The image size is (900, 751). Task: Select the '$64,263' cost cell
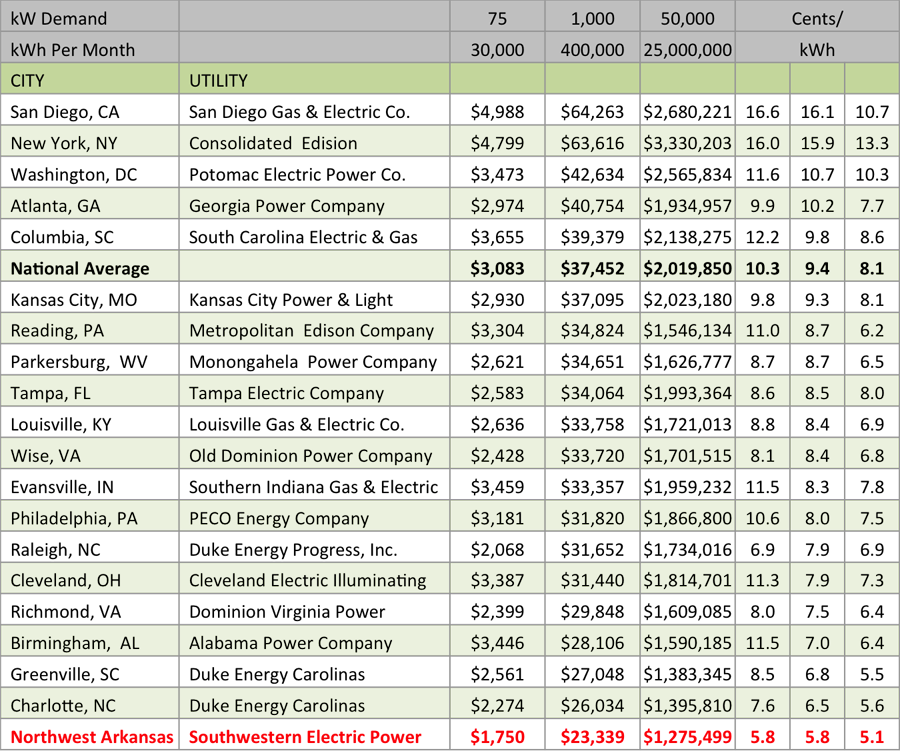[x=592, y=111]
